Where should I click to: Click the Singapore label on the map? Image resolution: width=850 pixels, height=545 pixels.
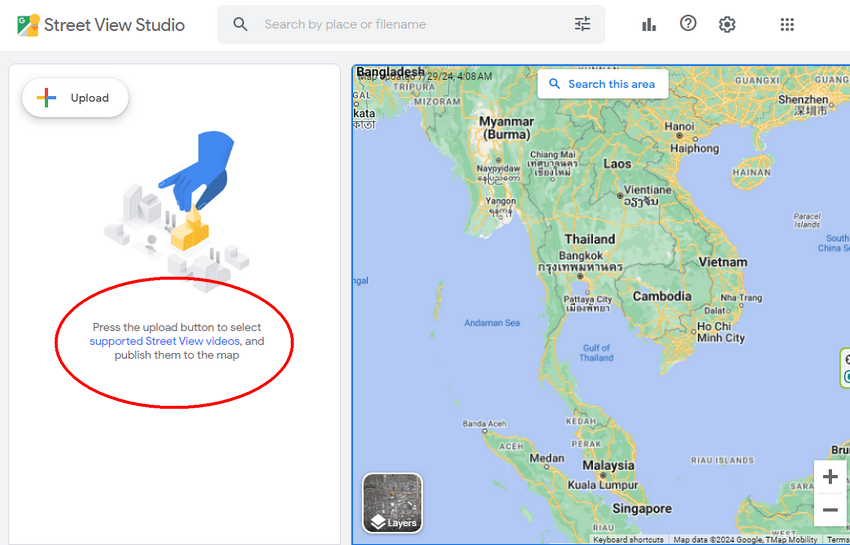[642, 509]
